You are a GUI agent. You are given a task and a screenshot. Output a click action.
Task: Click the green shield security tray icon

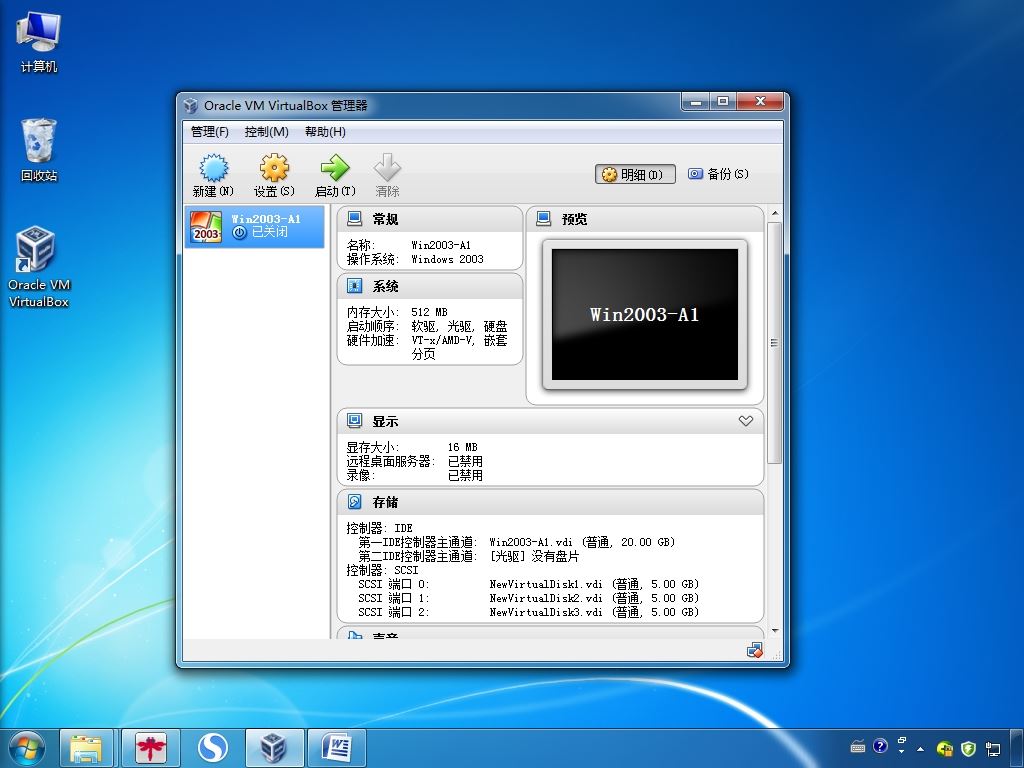tap(968, 748)
